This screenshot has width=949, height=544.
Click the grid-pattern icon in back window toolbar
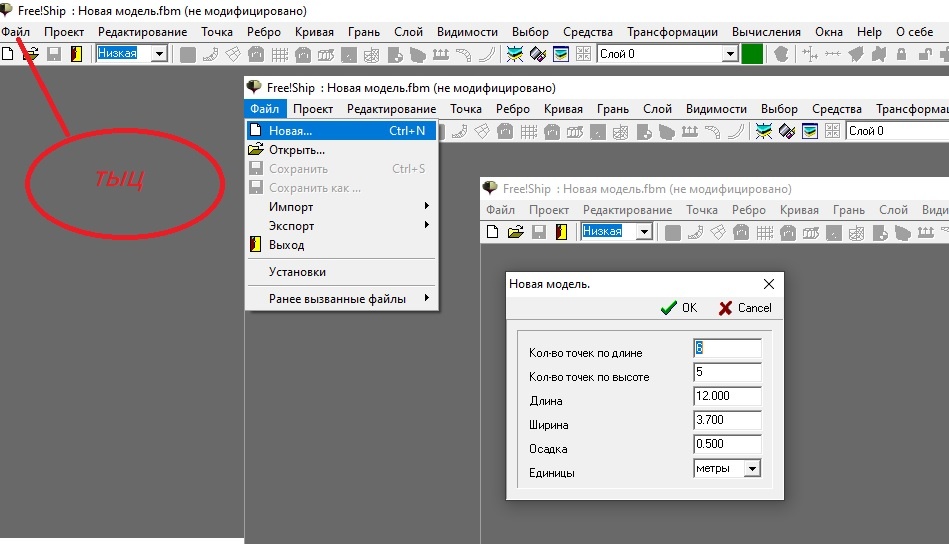click(x=280, y=54)
